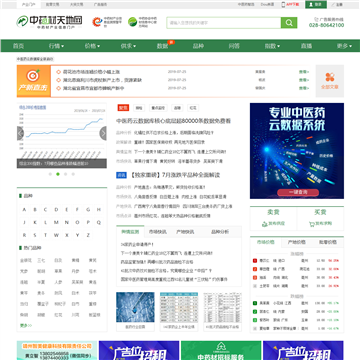Open the 首页 navigation item
This screenshot has width=360, height=360.
click(18, 46)
